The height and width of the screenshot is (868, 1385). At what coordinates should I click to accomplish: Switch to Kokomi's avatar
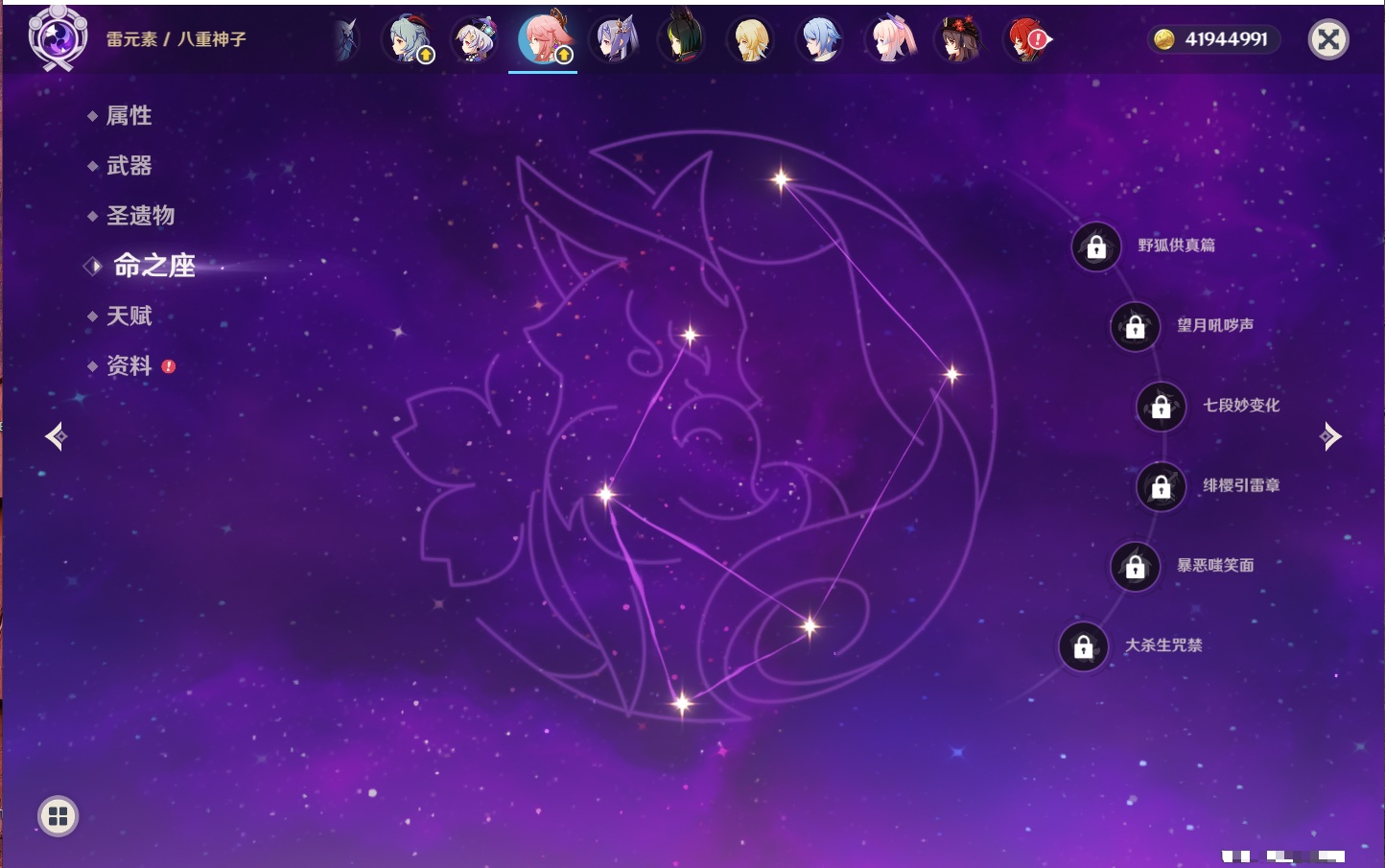[x=890, y=39]
